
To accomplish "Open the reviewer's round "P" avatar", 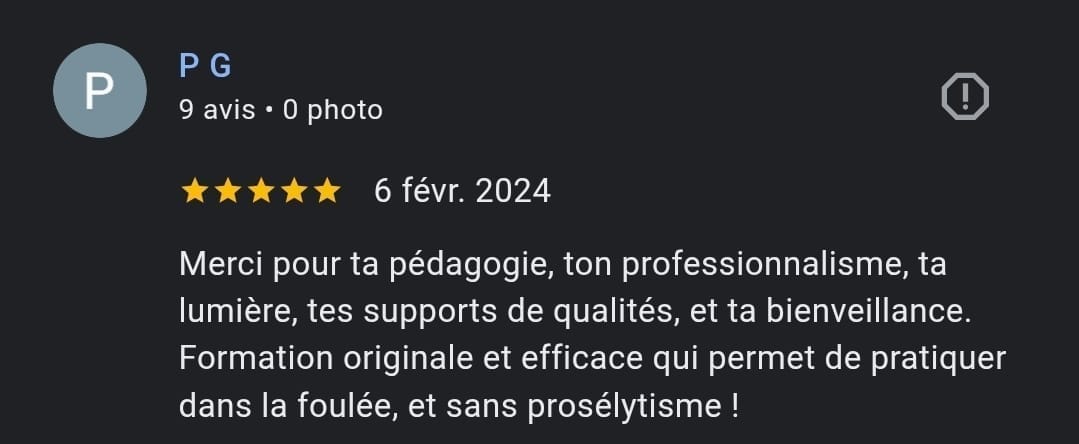I will click(100, 90).
